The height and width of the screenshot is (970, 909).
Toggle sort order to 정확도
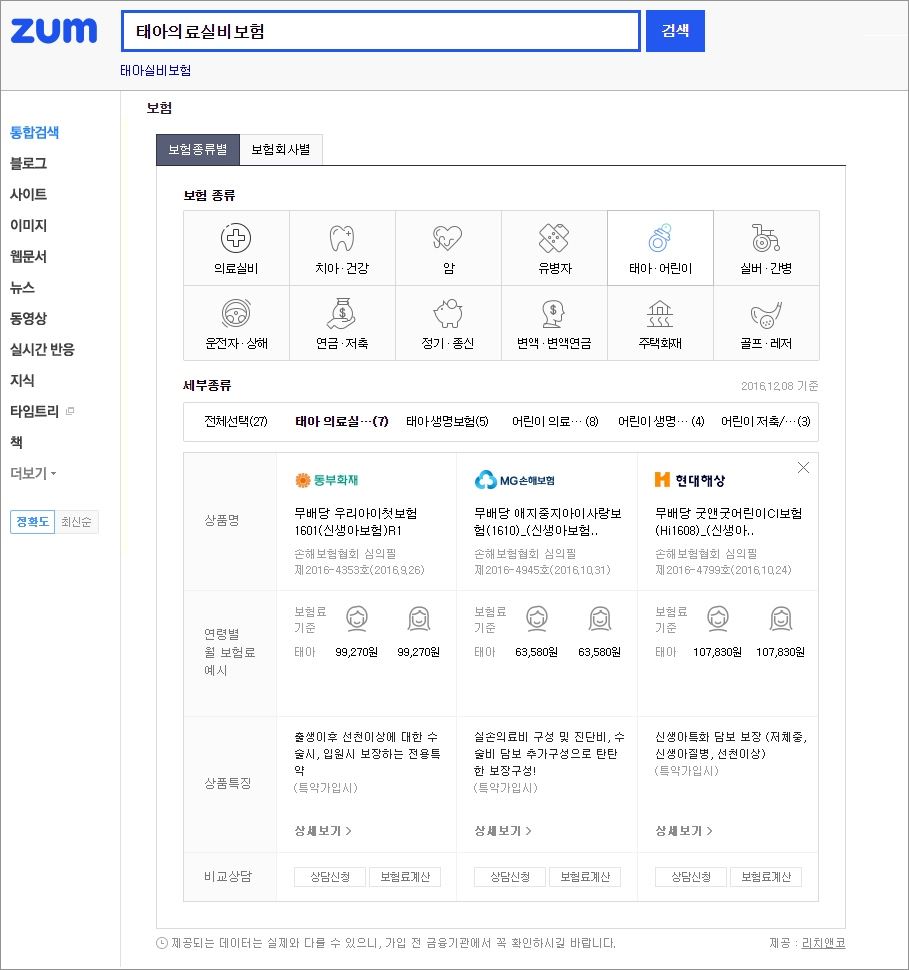pos(32,522)
